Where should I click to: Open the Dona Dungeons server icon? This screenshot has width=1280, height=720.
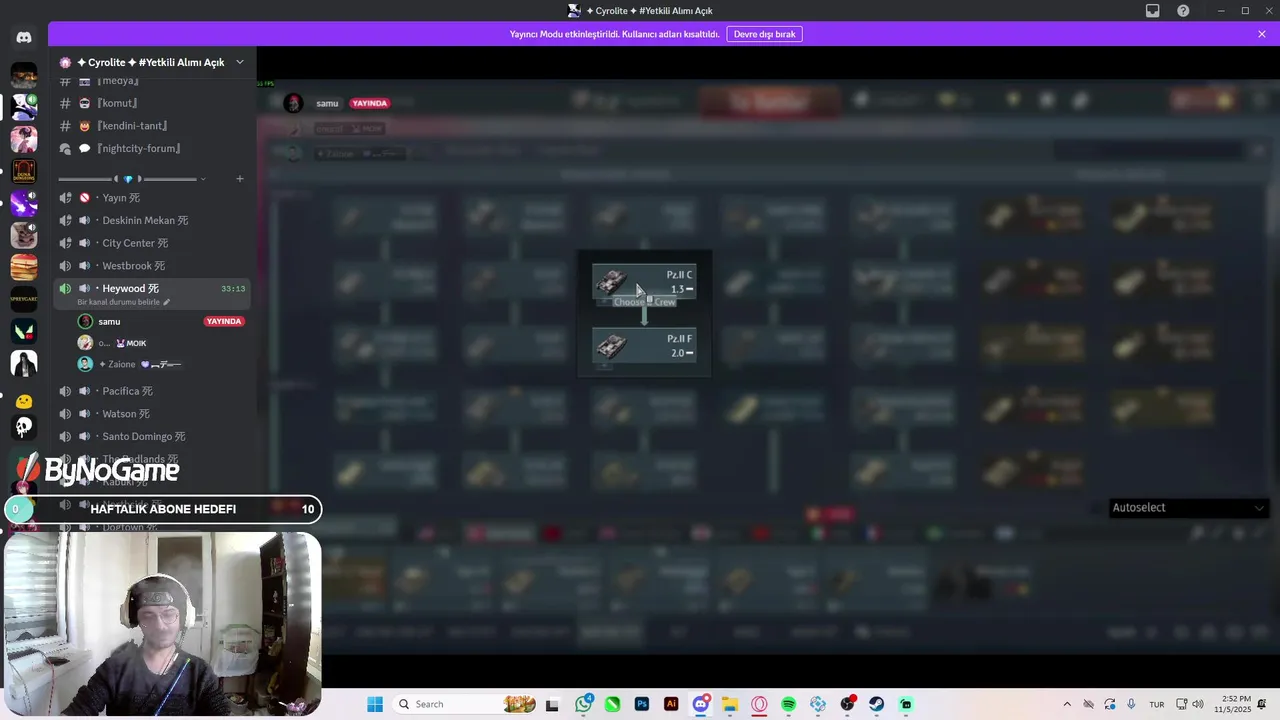(x=24, y=171)
